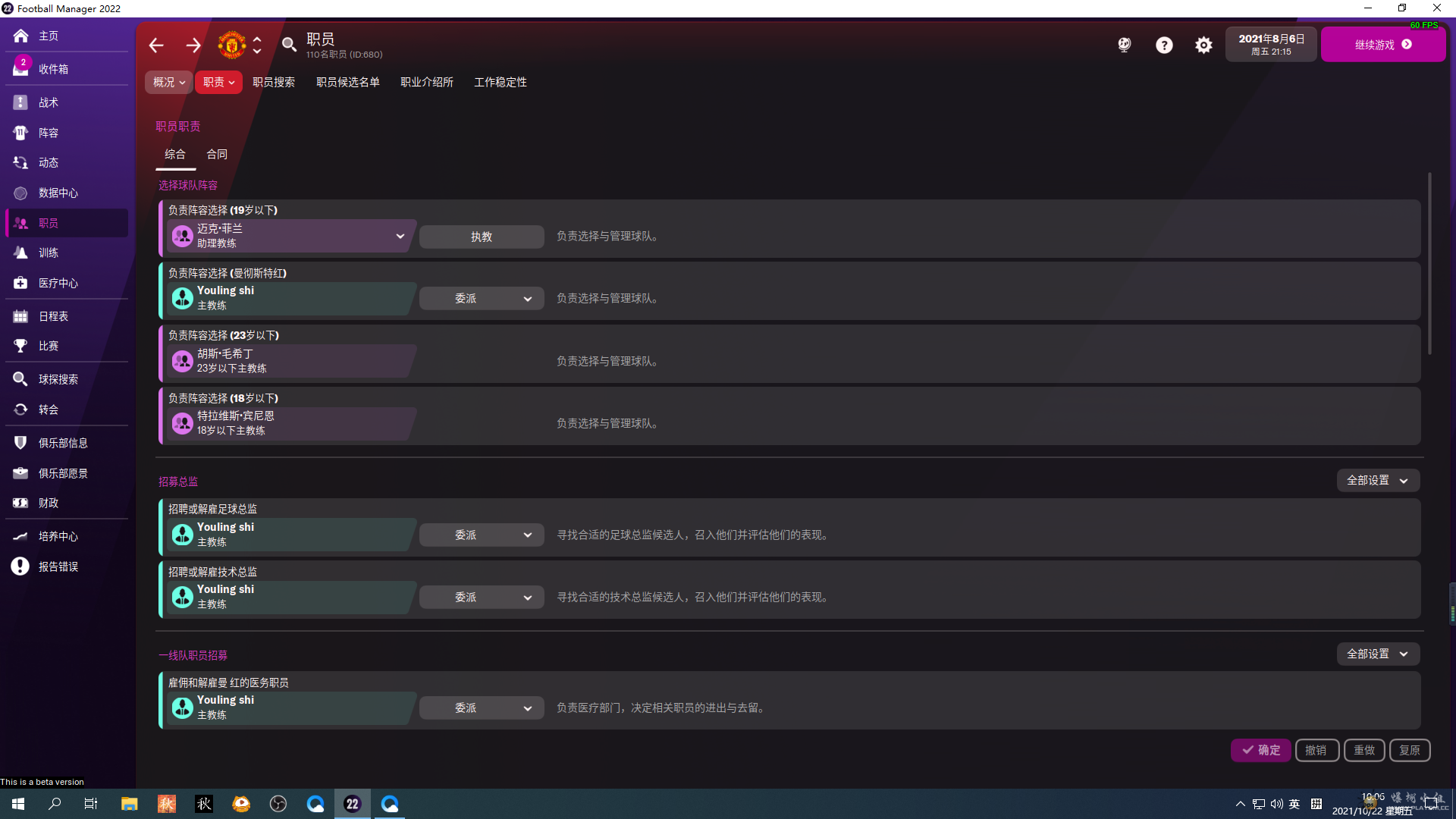The height and width of the screenshot is (819, 1456).
Task: Switch to 职业介绍所 tab
Action: coord(427,82)
